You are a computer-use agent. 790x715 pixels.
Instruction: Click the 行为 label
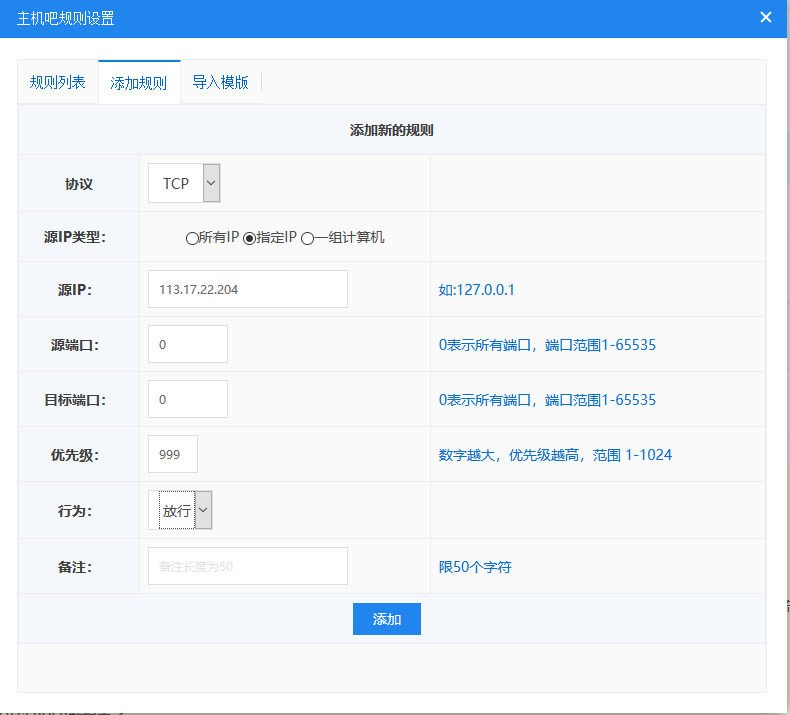pyautogui.click(x=75, y=511)
